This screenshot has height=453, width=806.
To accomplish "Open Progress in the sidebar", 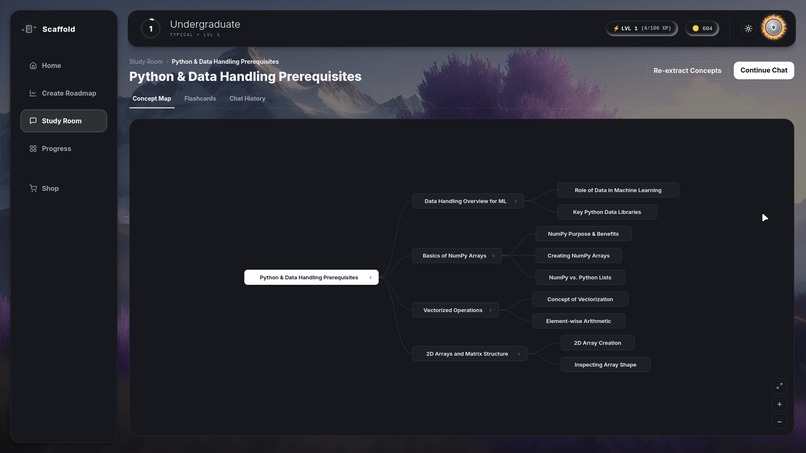I will (64, 149).
